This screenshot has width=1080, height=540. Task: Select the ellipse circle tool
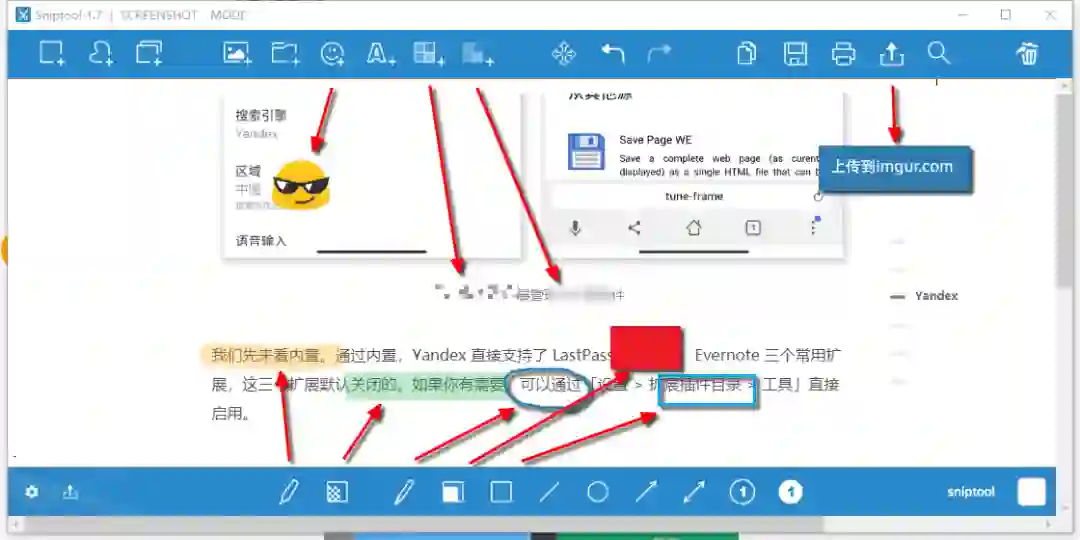(598, 492)
